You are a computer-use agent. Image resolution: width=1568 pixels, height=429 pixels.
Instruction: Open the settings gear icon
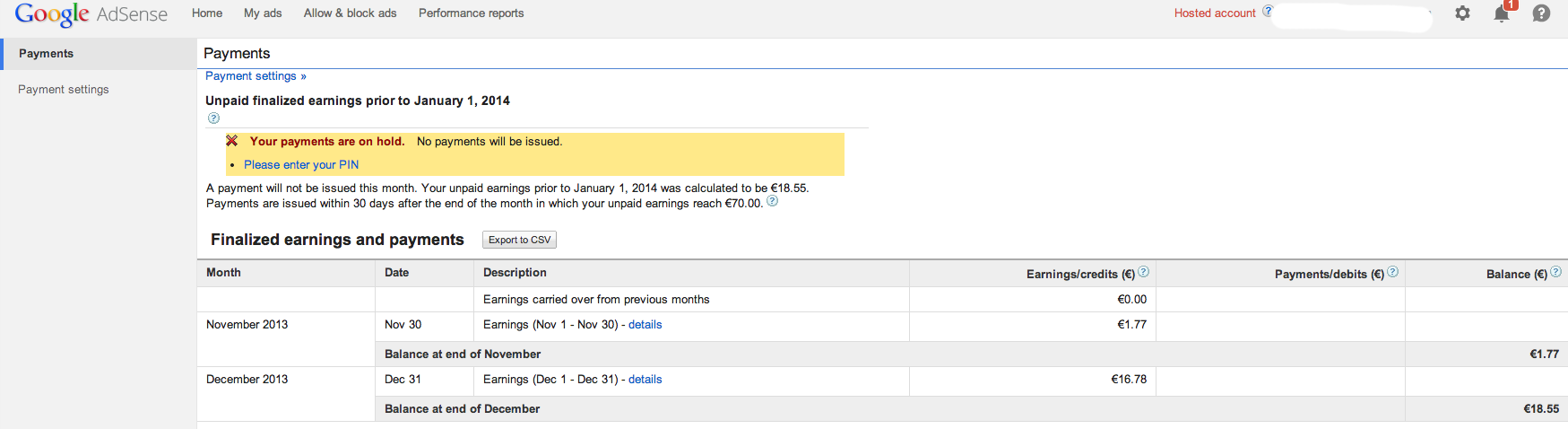[1462, 13]
